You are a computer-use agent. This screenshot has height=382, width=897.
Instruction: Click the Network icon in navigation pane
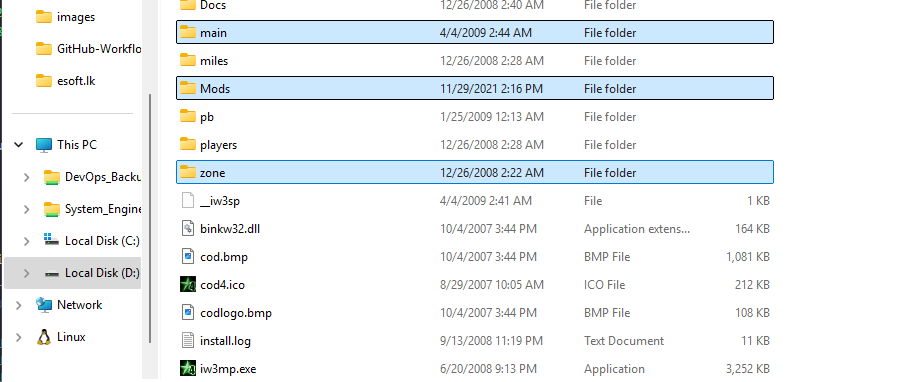point(43,305)
